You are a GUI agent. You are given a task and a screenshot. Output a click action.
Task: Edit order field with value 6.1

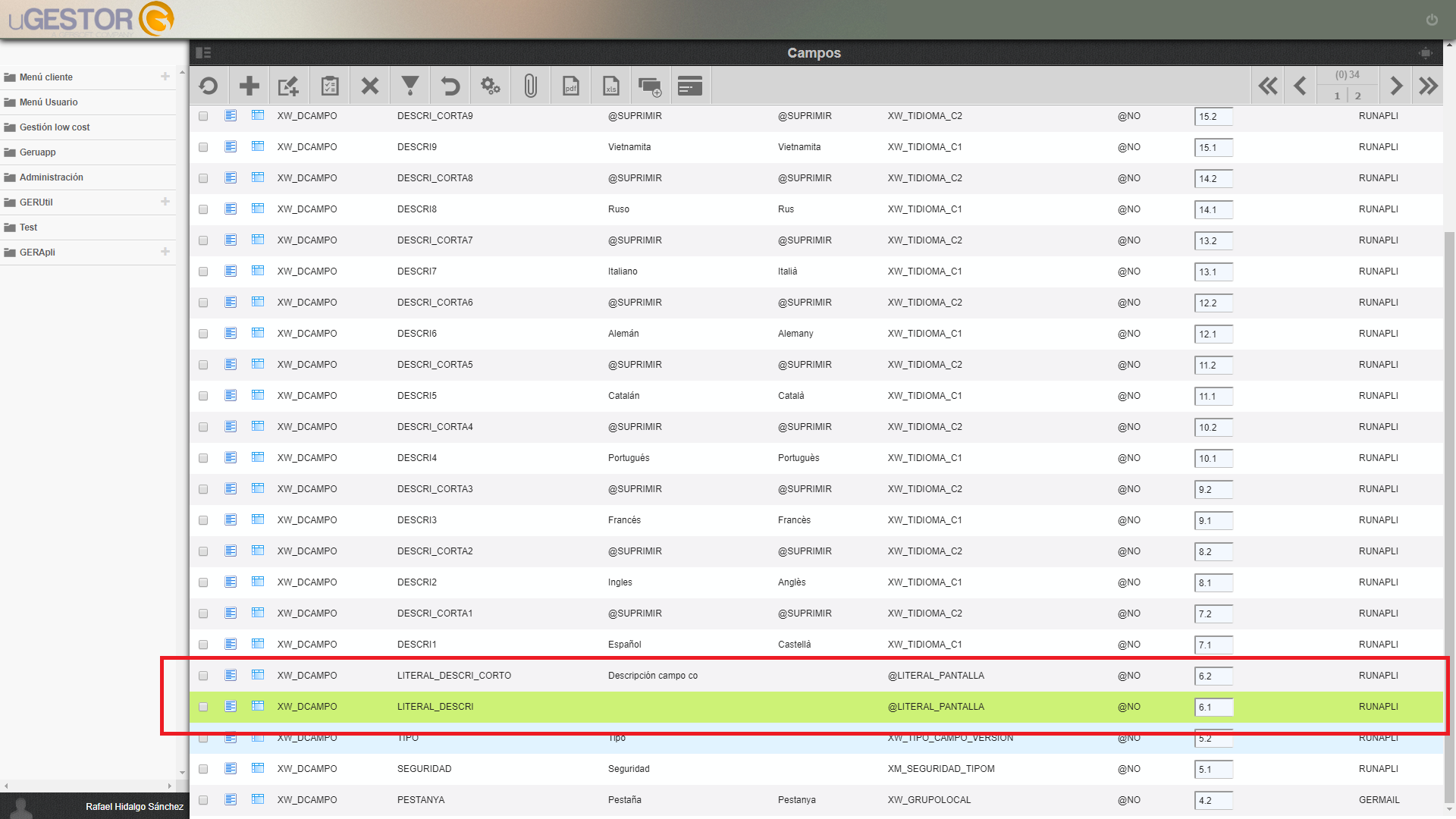[x=1213, y=708]
